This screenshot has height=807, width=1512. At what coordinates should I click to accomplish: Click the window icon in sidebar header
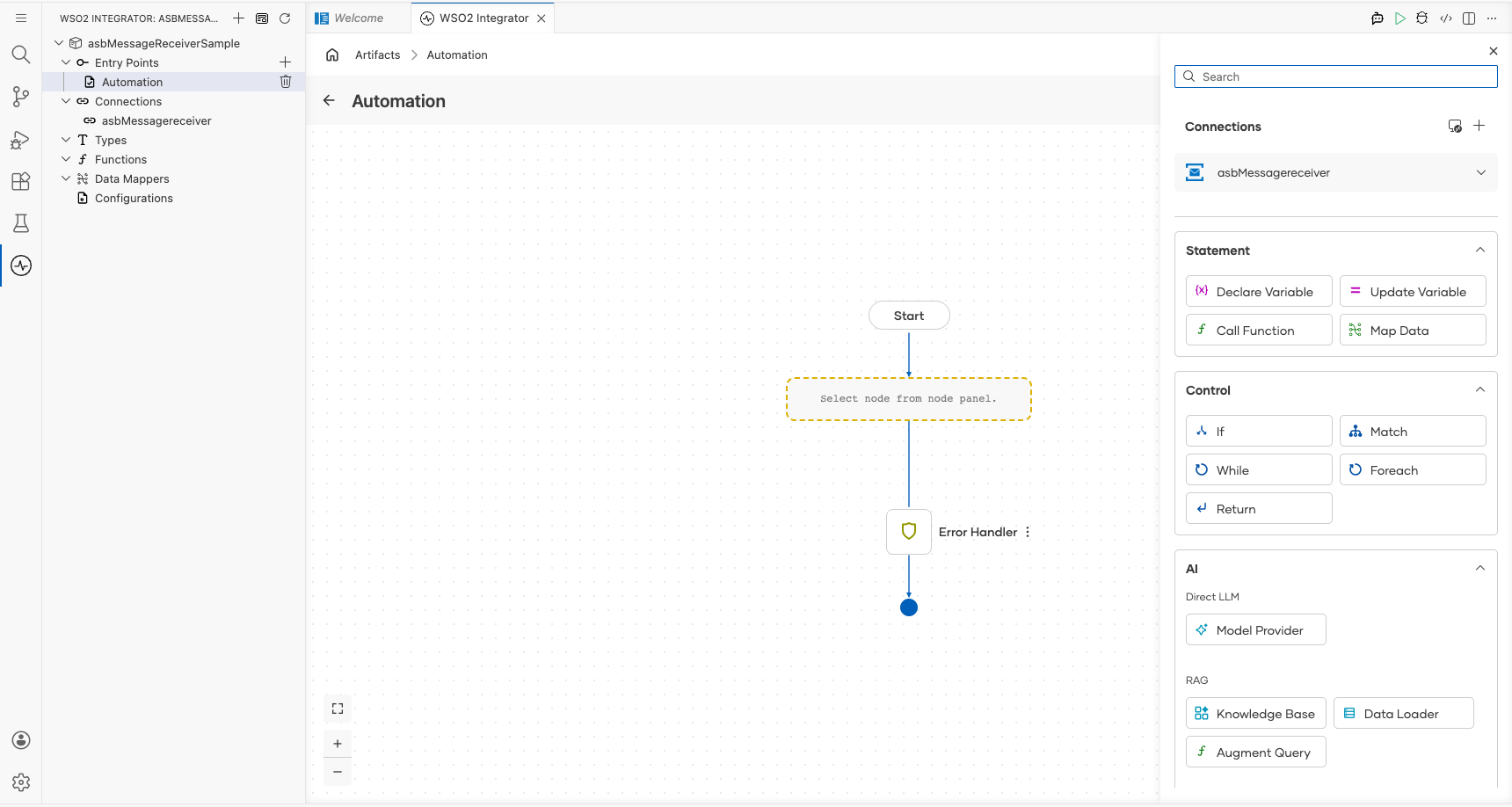point(262,18)
